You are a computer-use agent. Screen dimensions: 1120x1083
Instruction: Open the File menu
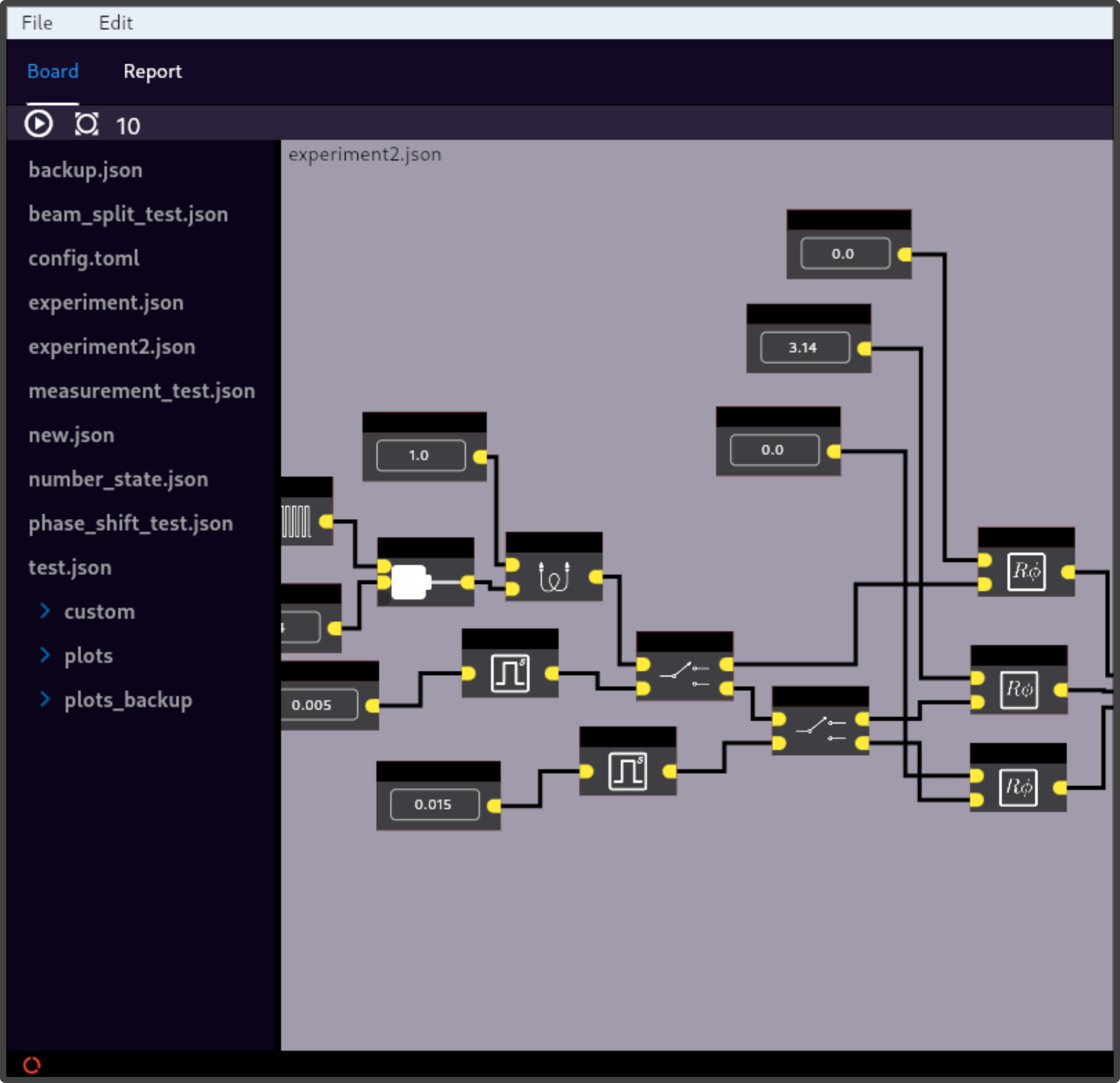(x=37, y=23)
